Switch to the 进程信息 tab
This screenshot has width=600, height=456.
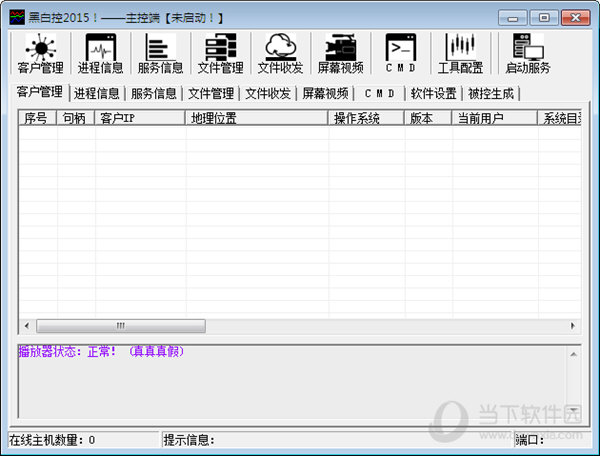click(x=97, y=94)
